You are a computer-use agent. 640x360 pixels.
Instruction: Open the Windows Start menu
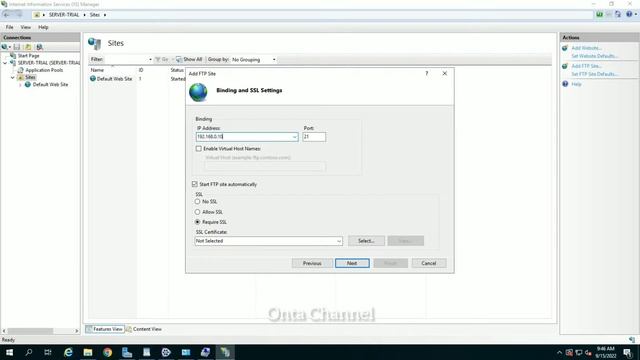click(x=9, y=352)
